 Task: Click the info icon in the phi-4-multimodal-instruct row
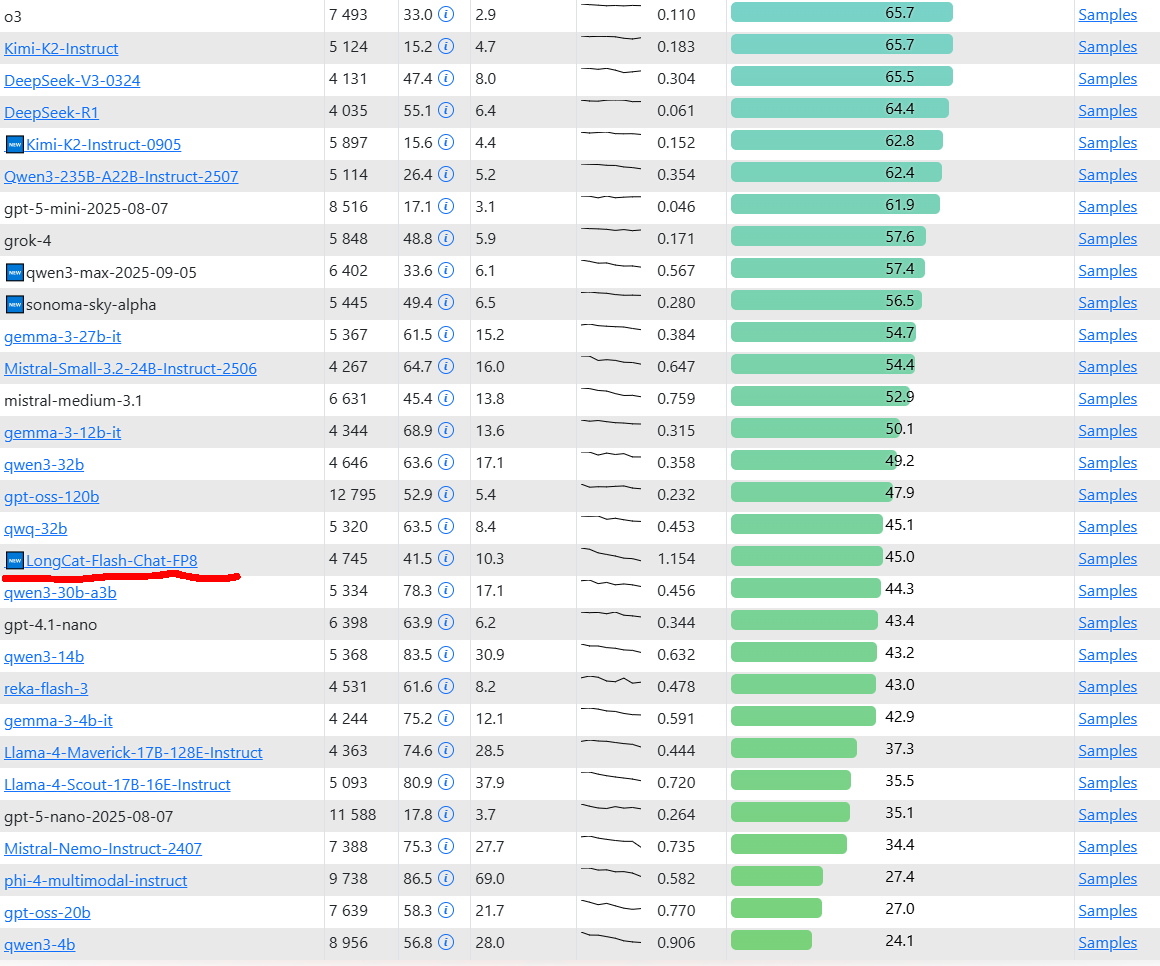click(x=445, y=878)
